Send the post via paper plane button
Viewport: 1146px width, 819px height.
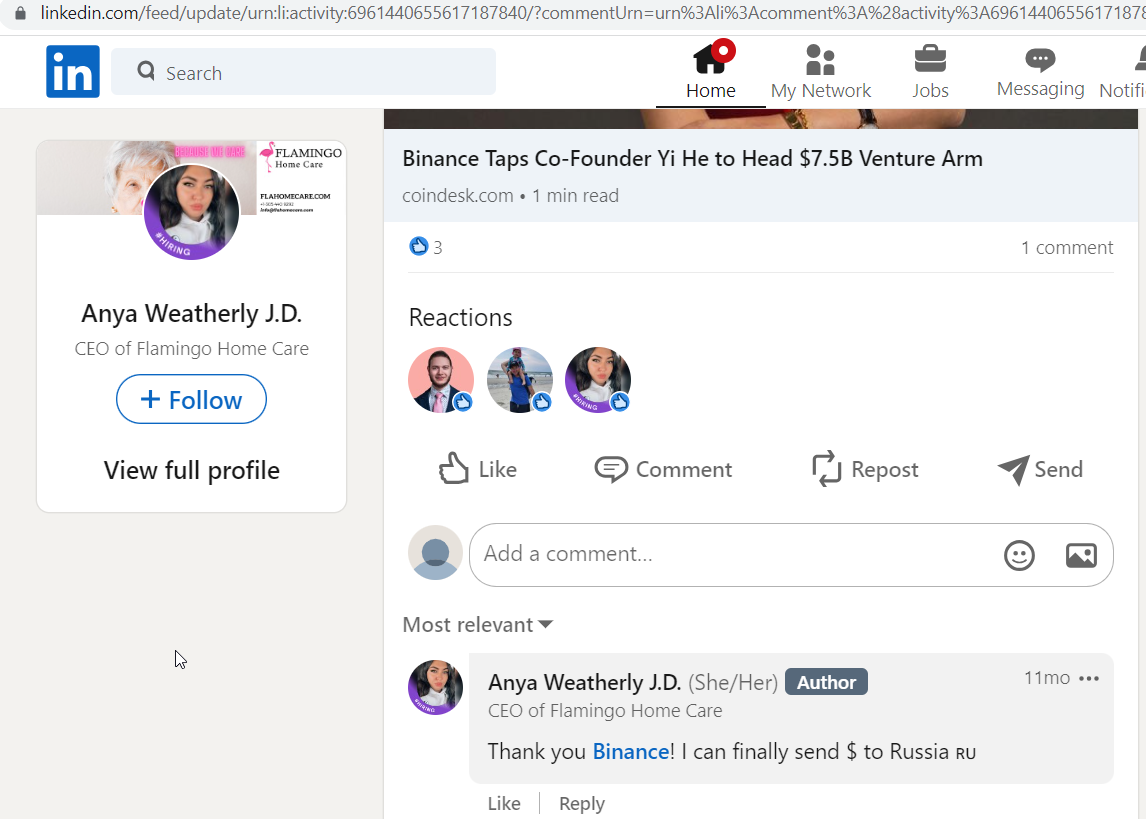(1040, 469)
